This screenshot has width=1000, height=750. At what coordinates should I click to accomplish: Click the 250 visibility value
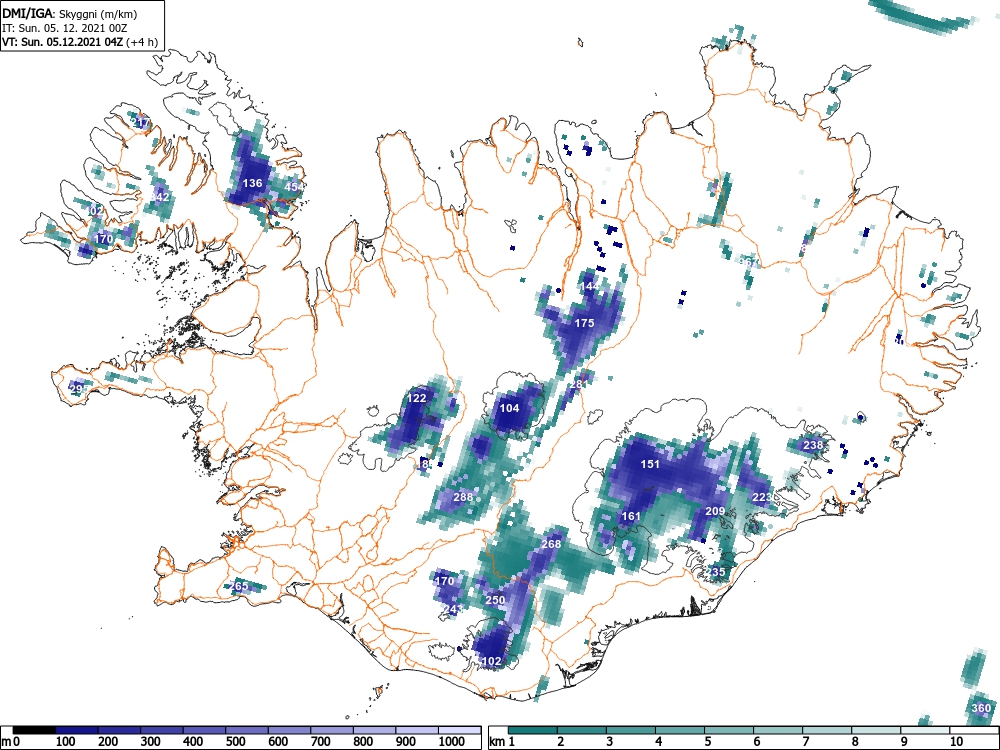coord(496,600)
